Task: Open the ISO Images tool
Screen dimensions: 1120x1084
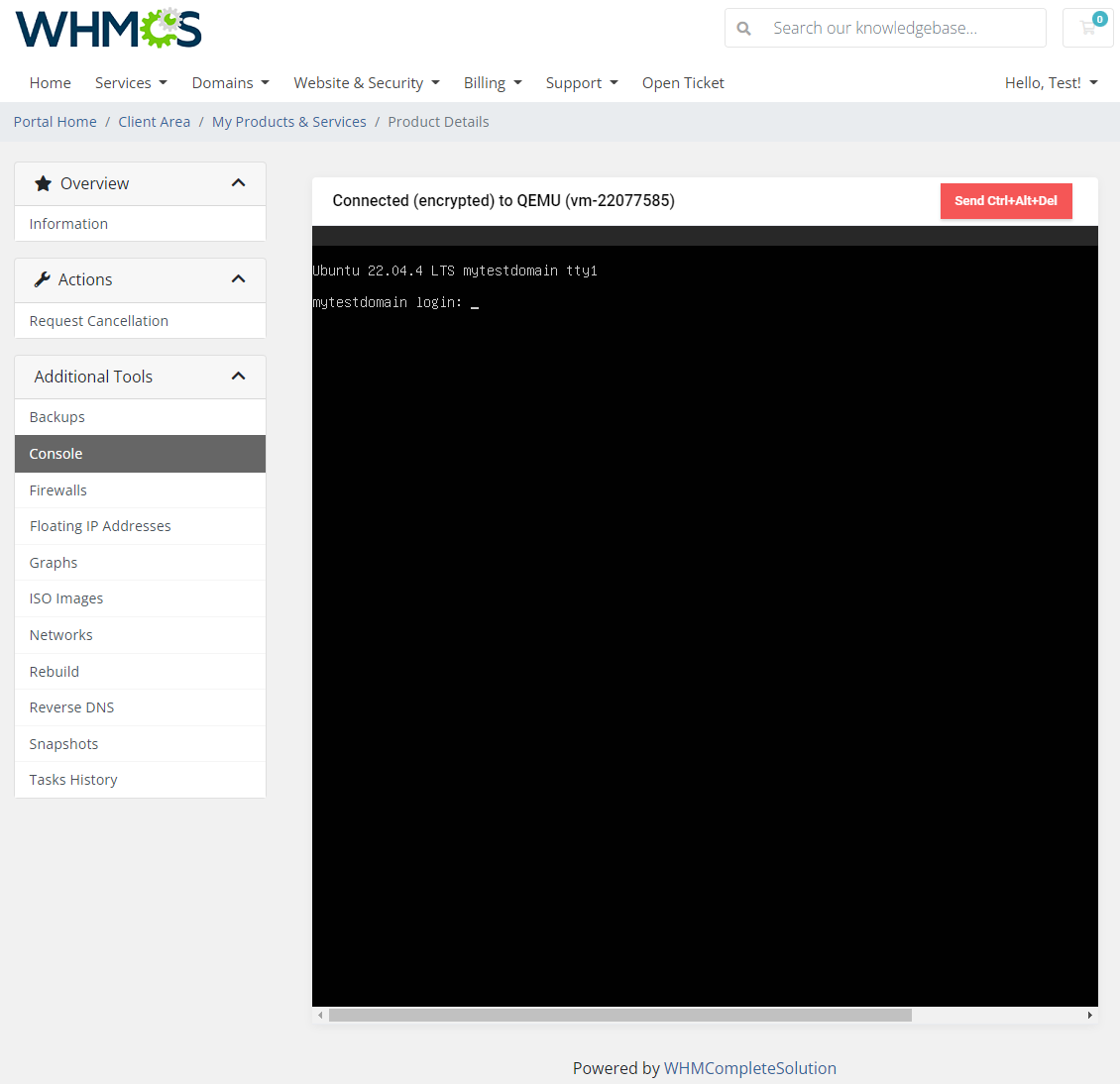Action: [x=65, y=598]
